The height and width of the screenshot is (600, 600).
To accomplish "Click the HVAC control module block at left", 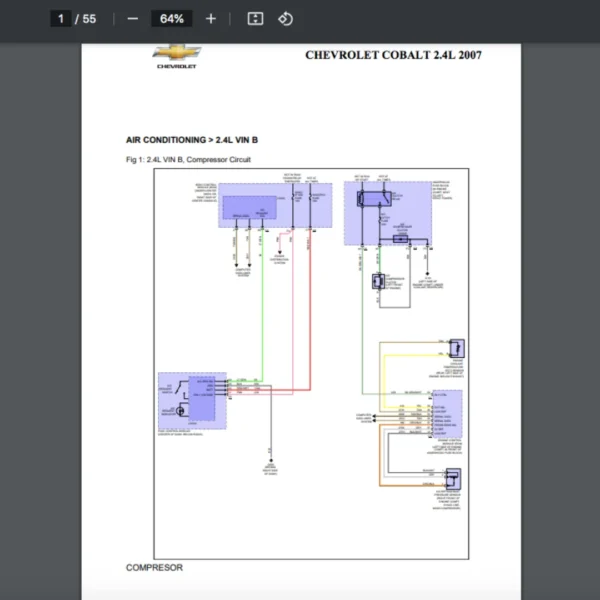I will pos(192,400).
